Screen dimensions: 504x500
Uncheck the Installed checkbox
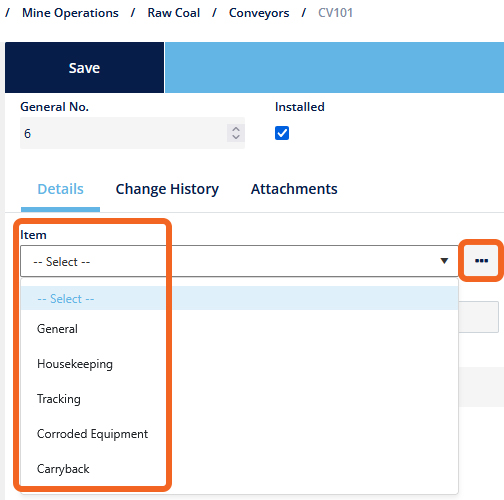[x=282, y=133]
